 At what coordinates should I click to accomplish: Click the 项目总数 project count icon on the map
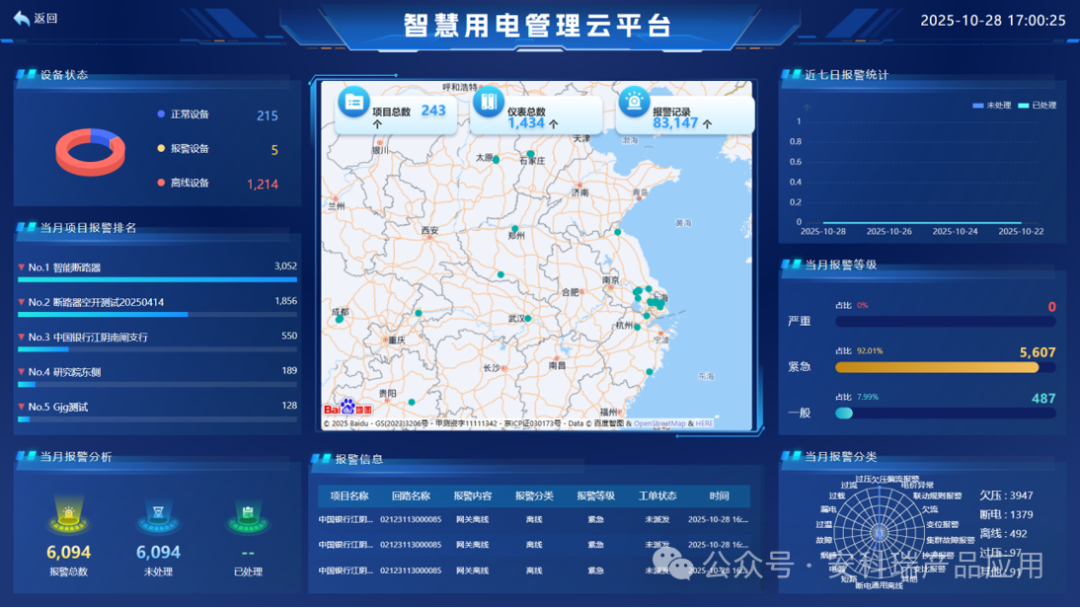coord(355,104)
